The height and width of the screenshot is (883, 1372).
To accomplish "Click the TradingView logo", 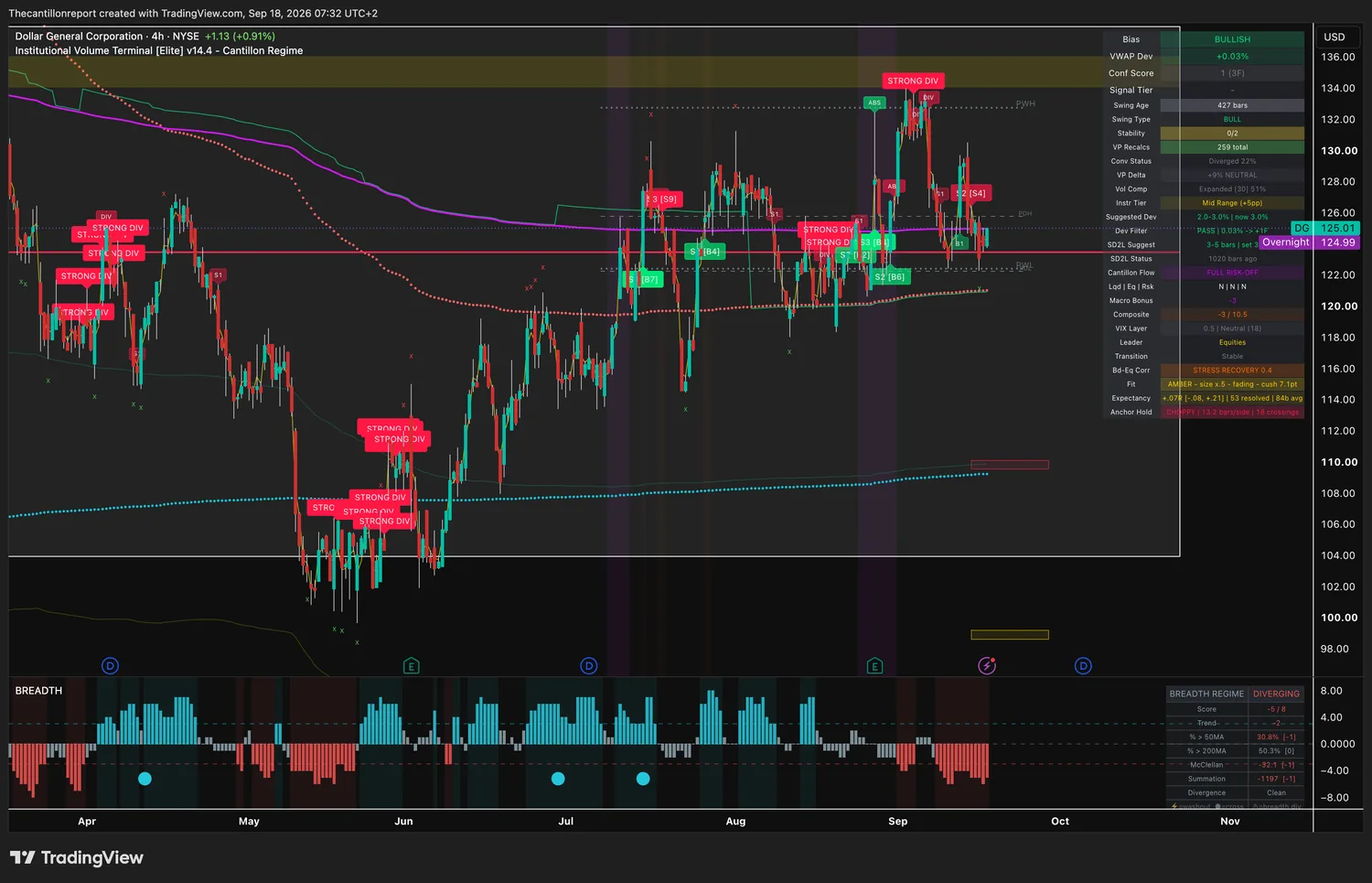I will [77, 857].
